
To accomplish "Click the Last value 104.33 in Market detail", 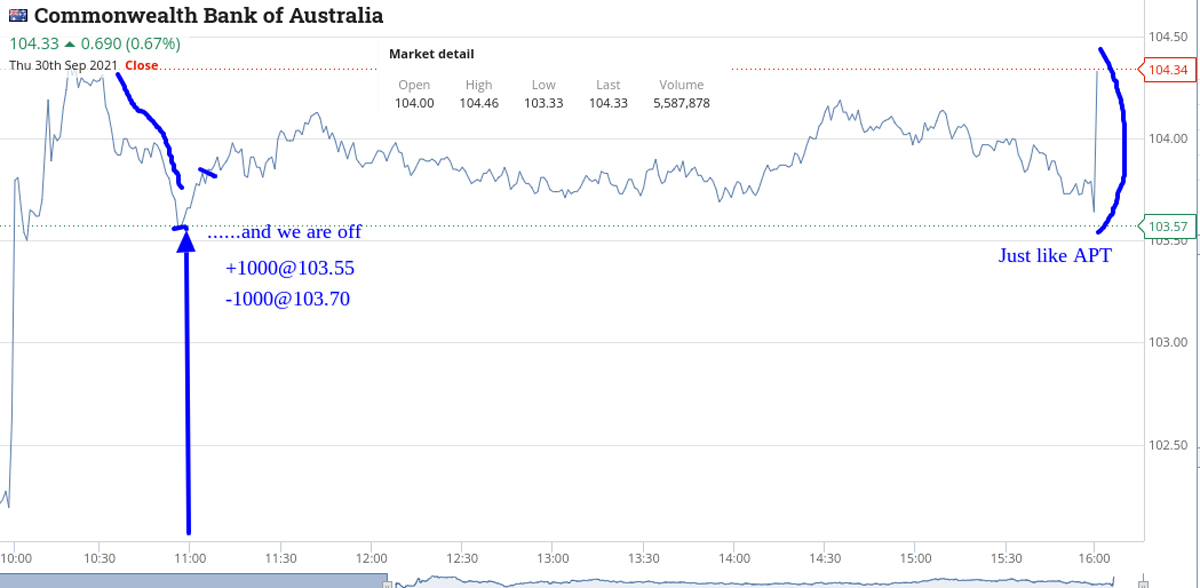I will coord(608,102).
